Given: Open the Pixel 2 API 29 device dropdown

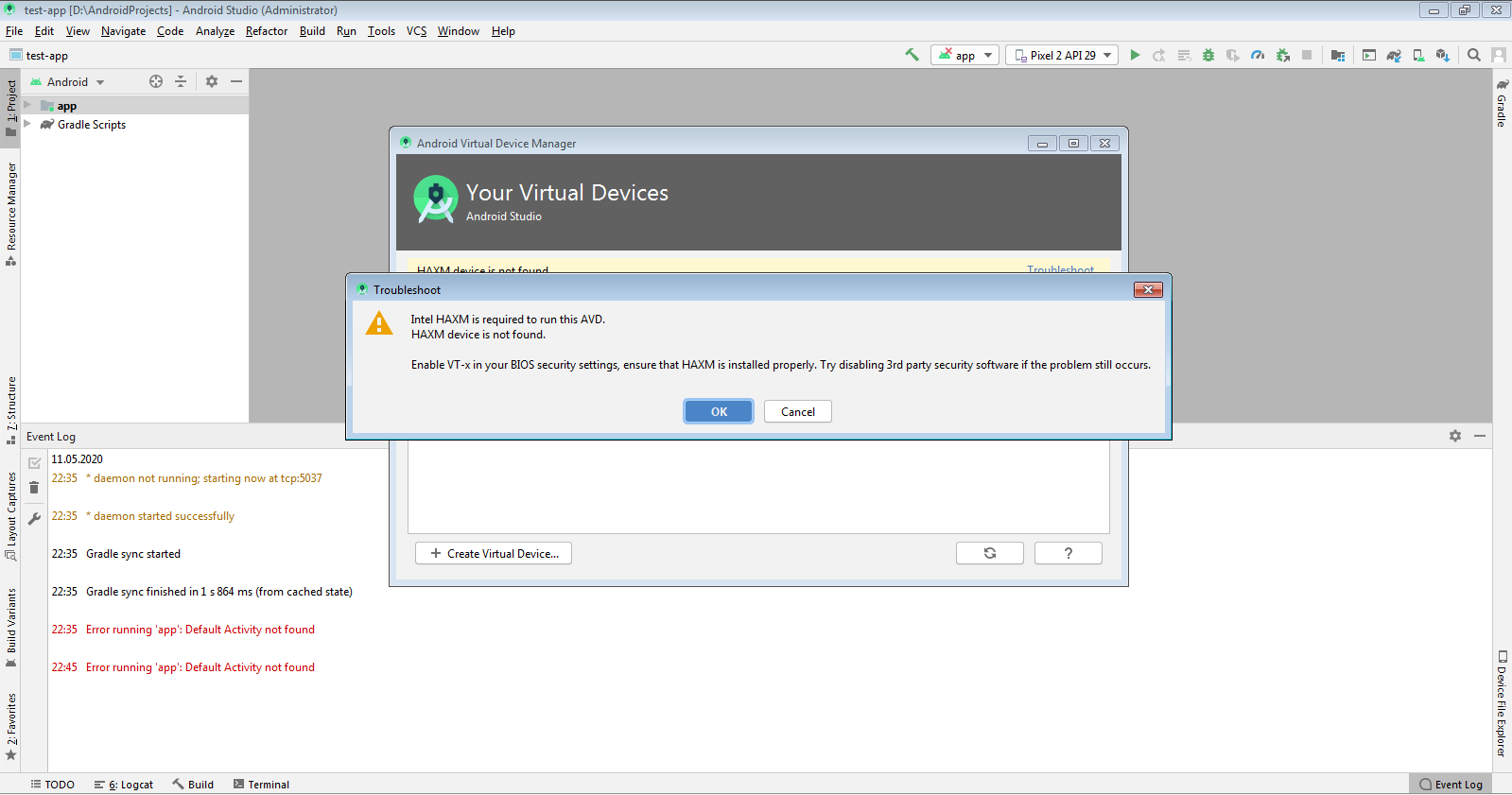Looking at the screenshot, I should coord(1062,55).
